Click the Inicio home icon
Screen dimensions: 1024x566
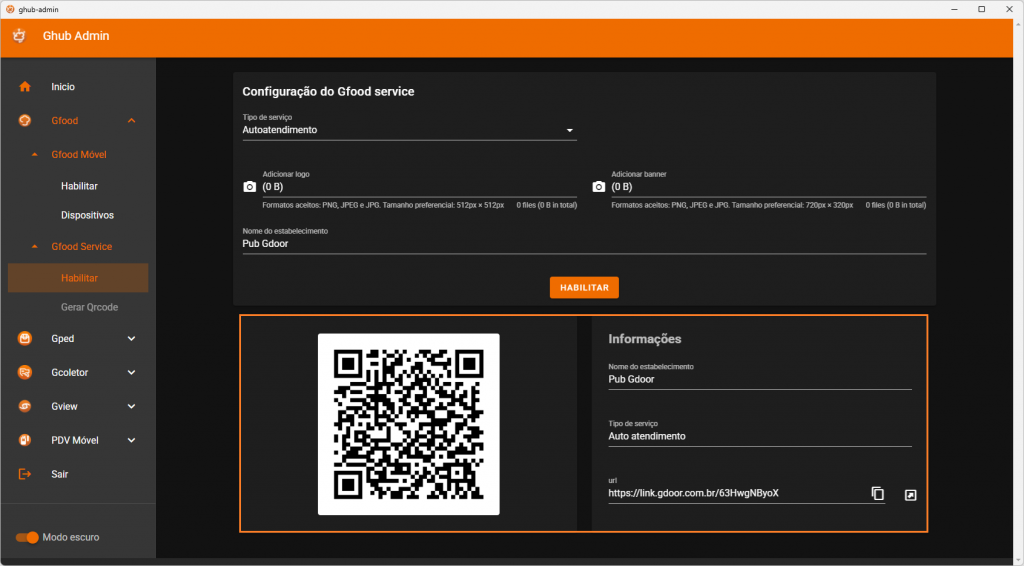(x=25, y=87)
